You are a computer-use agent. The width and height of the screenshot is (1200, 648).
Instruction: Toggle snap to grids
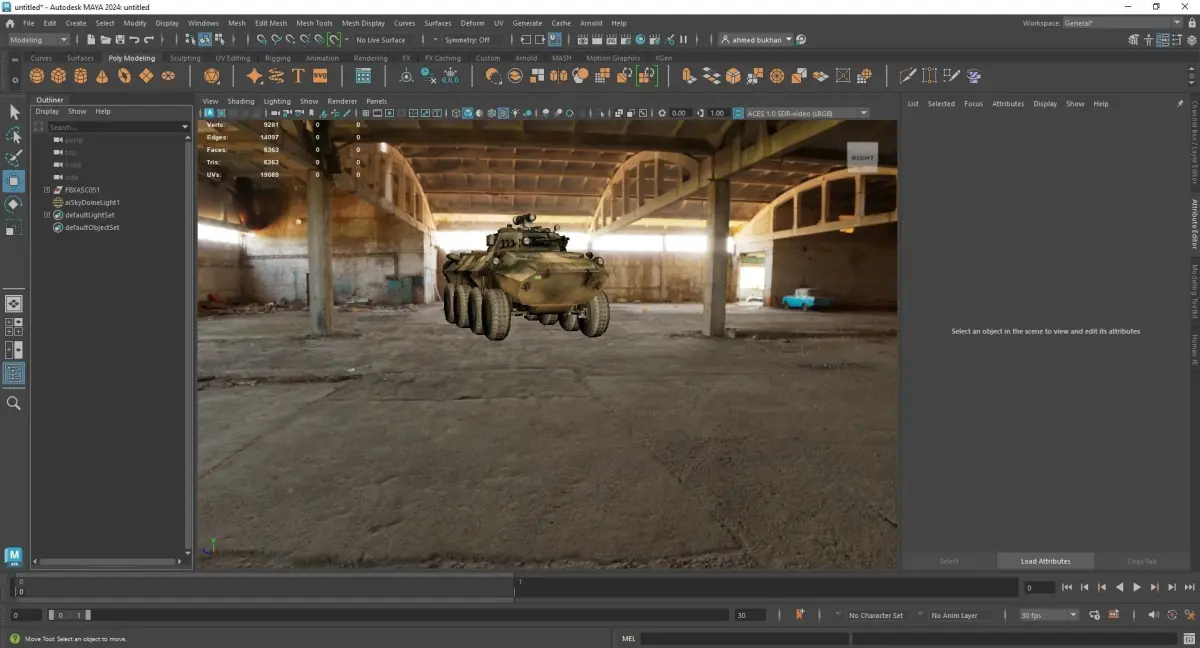coord(262,40)
